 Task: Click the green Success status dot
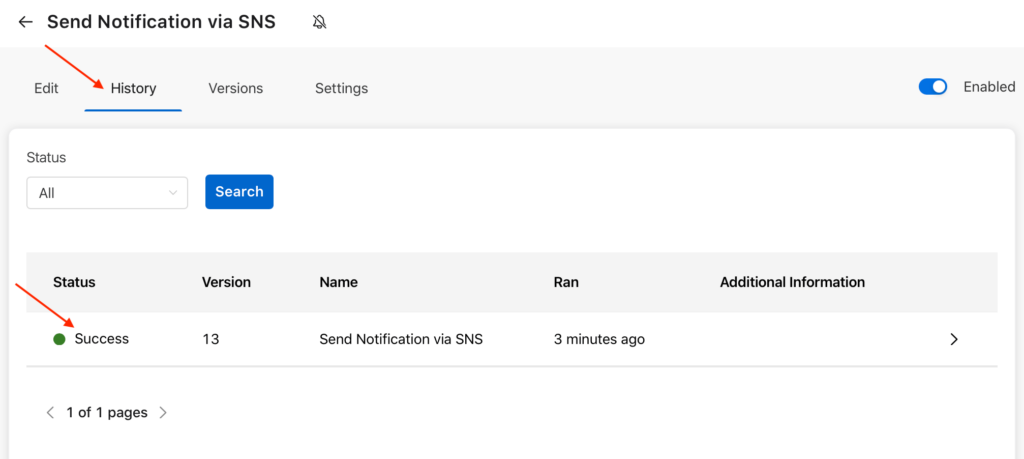click(x=59, y=339)
